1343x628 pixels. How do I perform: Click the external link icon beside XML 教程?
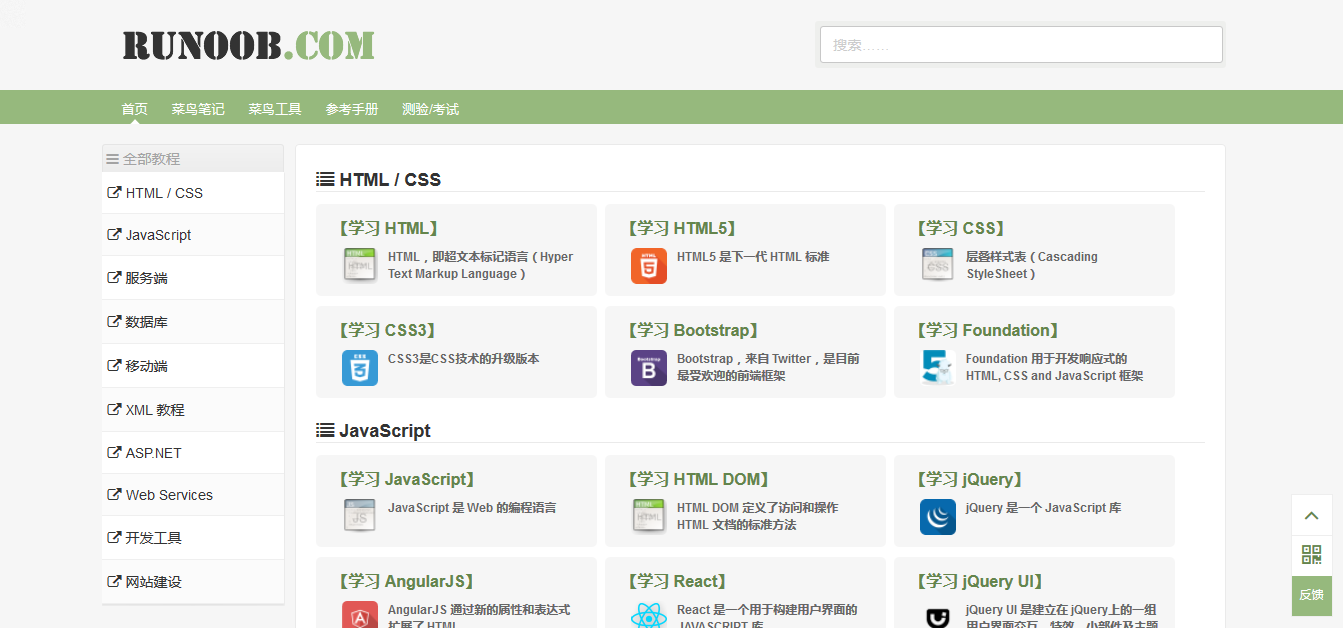[114, 410]
